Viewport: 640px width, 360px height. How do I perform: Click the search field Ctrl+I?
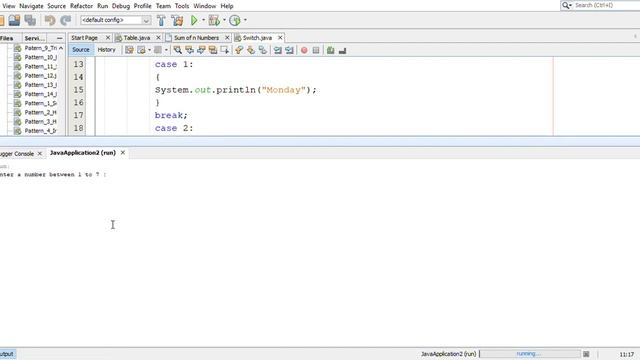[x=606, y=5]
